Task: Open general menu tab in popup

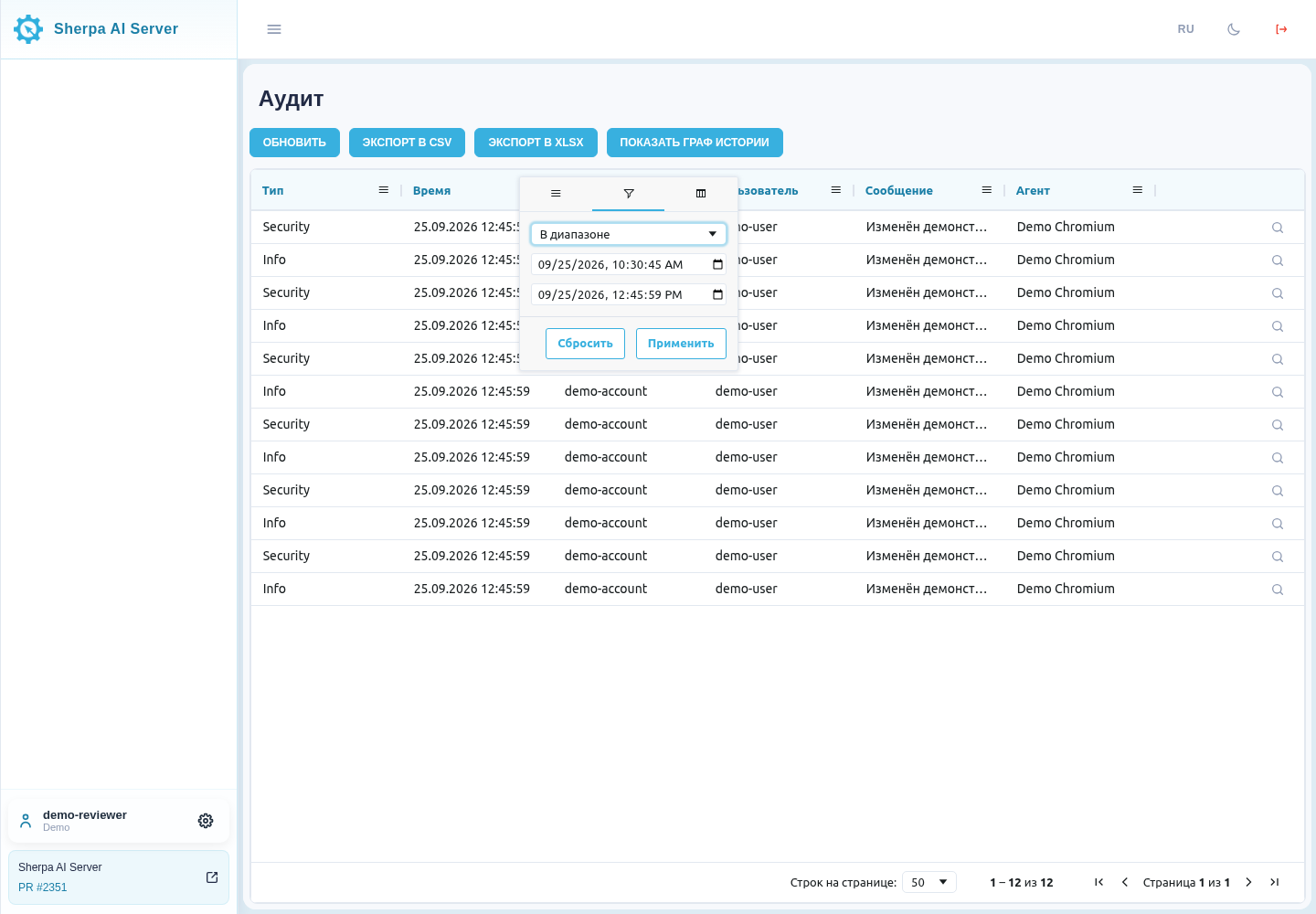Action: tap(556, 194)
